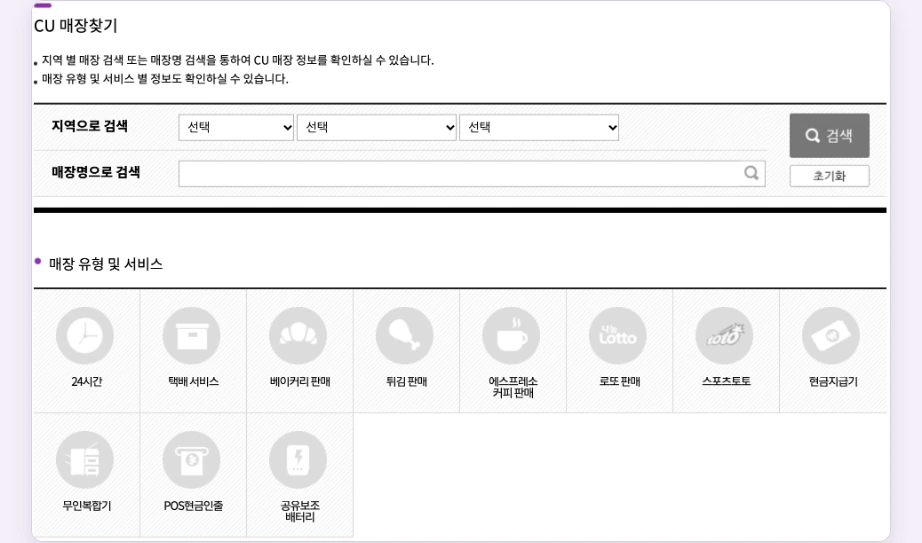The image size is (922, 543).
Task: Click the 매장 유형 및 서비스 heading
Action: (x=106, y=264)
